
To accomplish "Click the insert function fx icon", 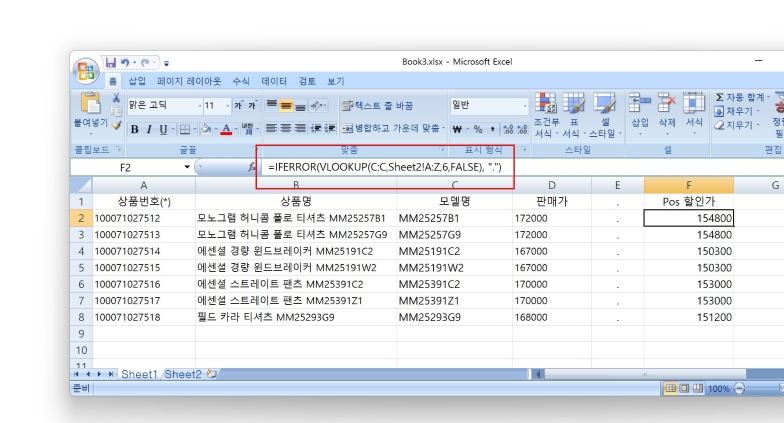I will click(252, 168).
